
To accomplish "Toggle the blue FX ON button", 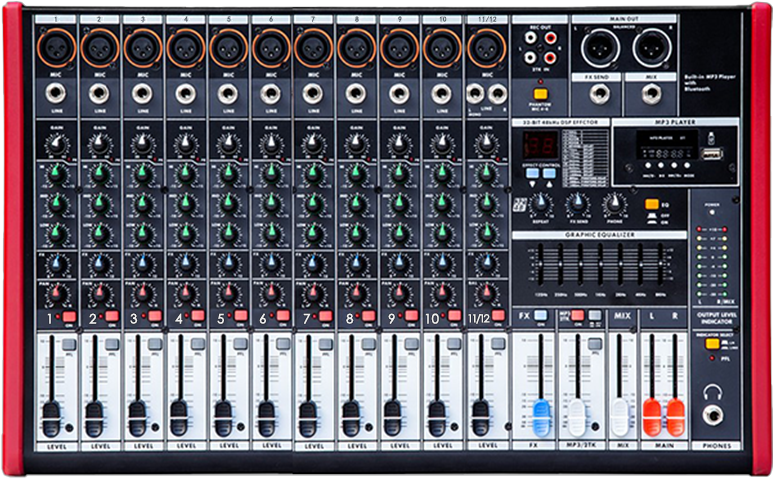I will (541, 315).
